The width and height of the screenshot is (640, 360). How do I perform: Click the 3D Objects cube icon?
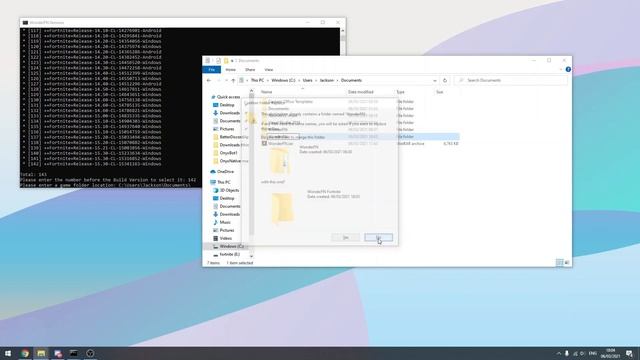click(216, 190)
